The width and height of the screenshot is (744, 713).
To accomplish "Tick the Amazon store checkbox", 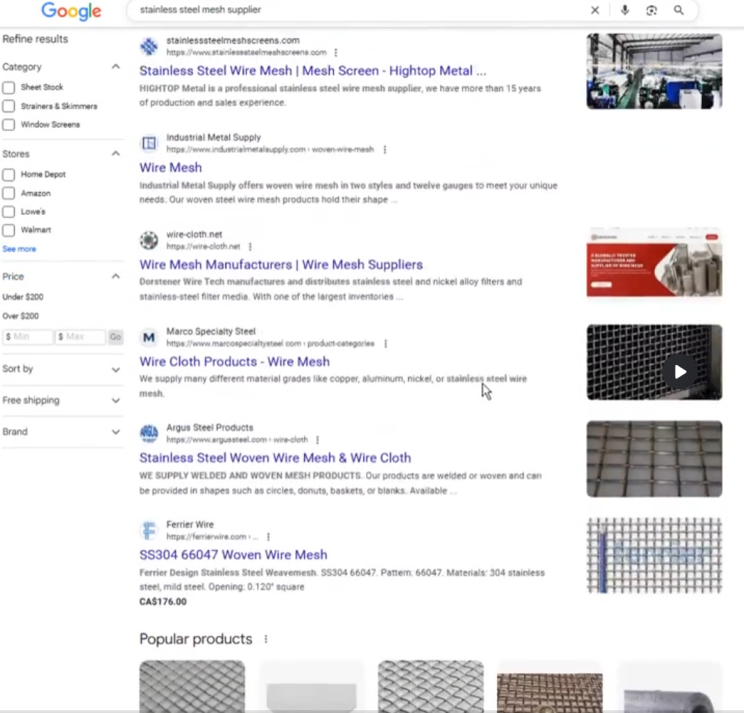I will coord(9,193).
